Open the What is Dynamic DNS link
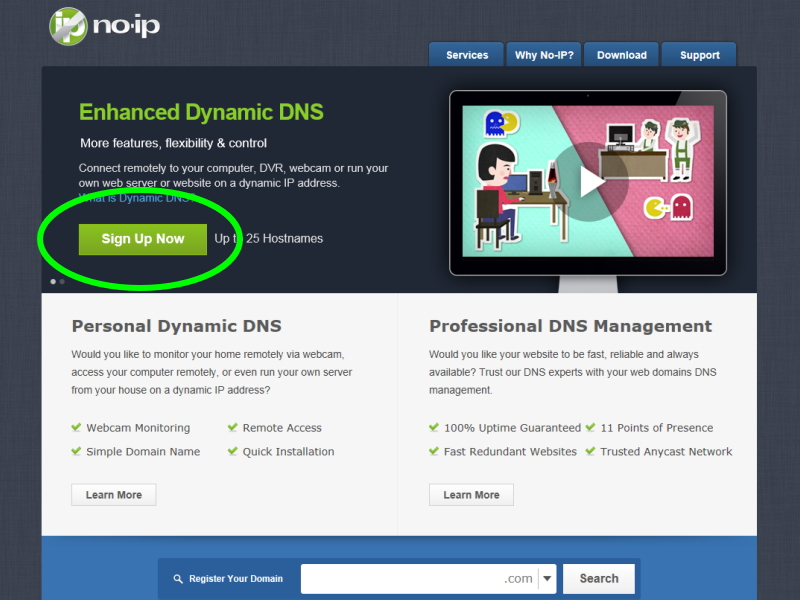The image size is (800, 600). point(137,198)
